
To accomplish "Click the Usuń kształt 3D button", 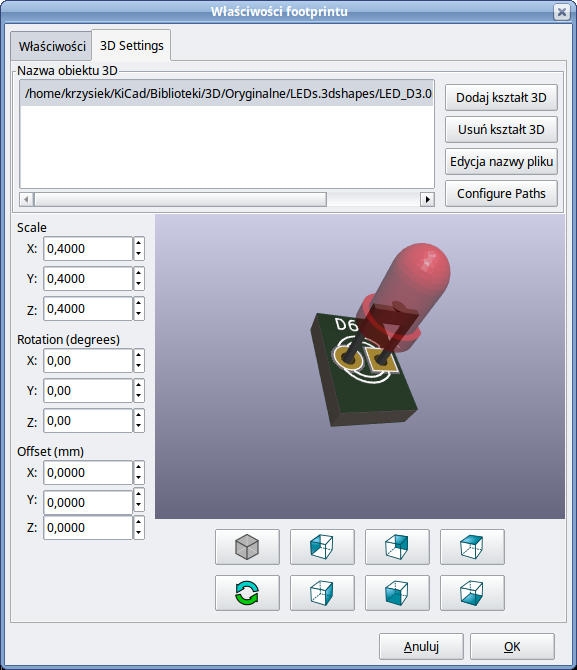I will [x=501, y=129].
